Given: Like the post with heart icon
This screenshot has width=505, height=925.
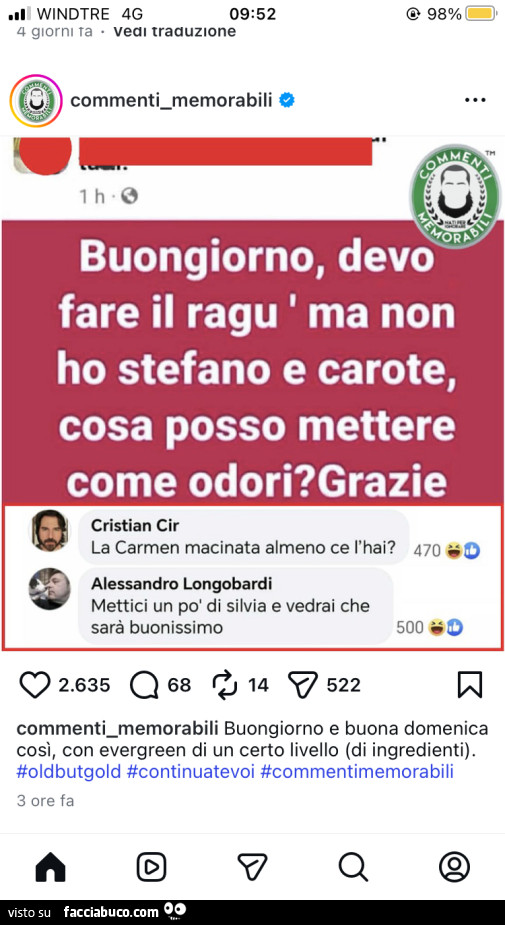Looking at the screenshot, I should click(x=36, y=685).
